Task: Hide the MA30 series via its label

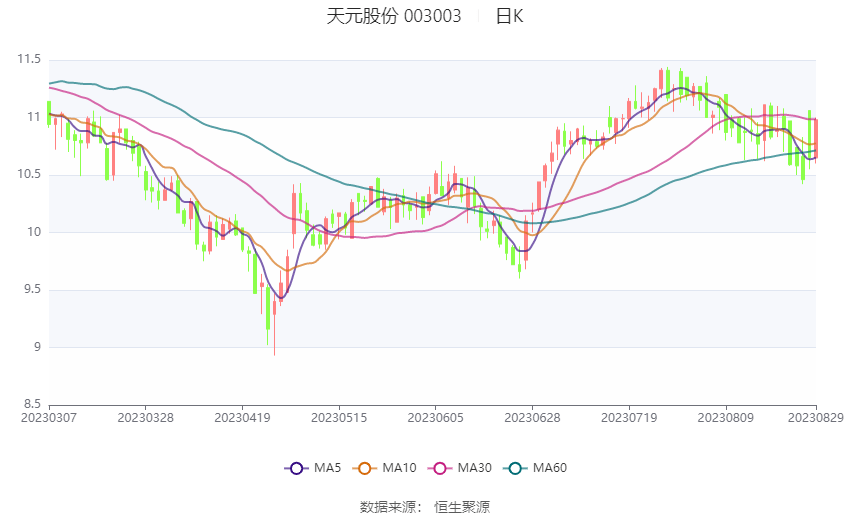Action: [475, 468]
